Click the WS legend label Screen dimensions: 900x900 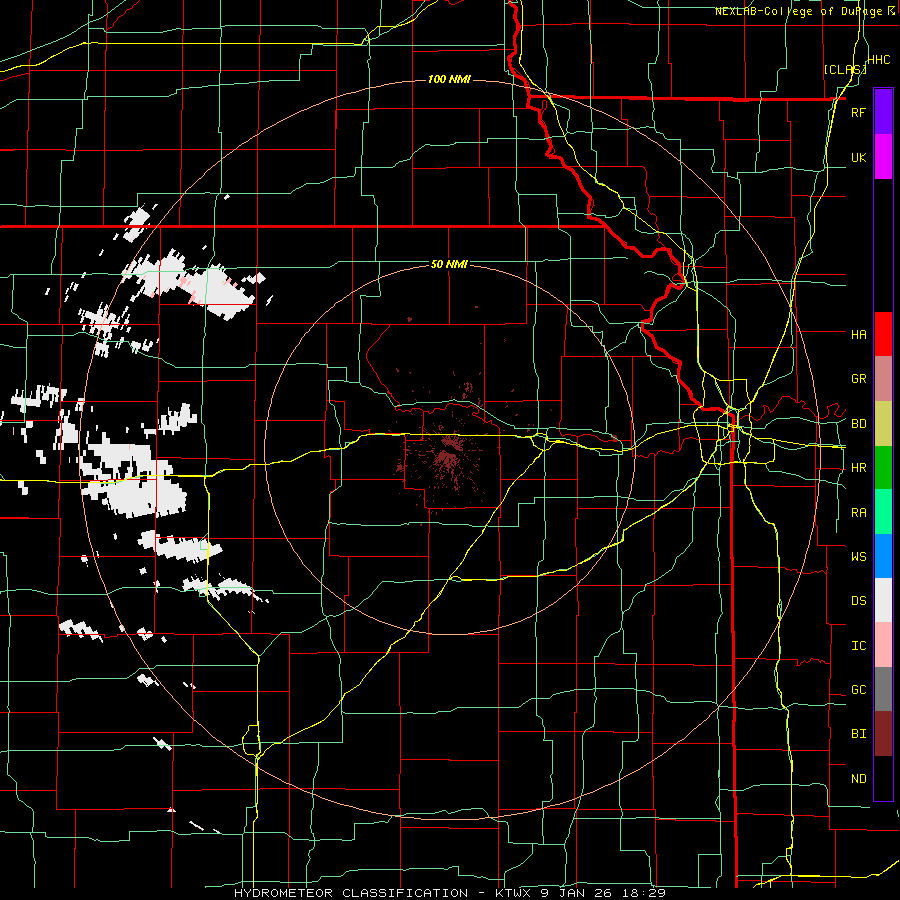tap(858, 557)
